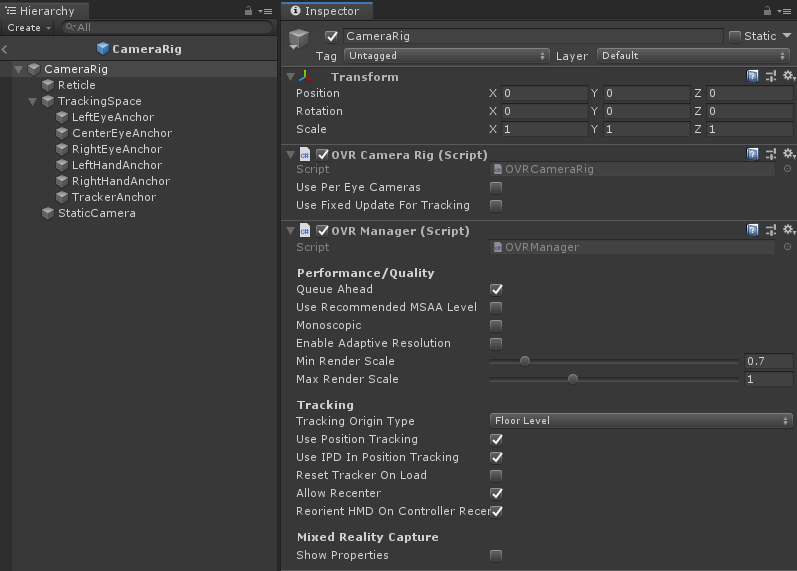
Task: Click the Inspector panel lock icon
Action: [767, 11]
